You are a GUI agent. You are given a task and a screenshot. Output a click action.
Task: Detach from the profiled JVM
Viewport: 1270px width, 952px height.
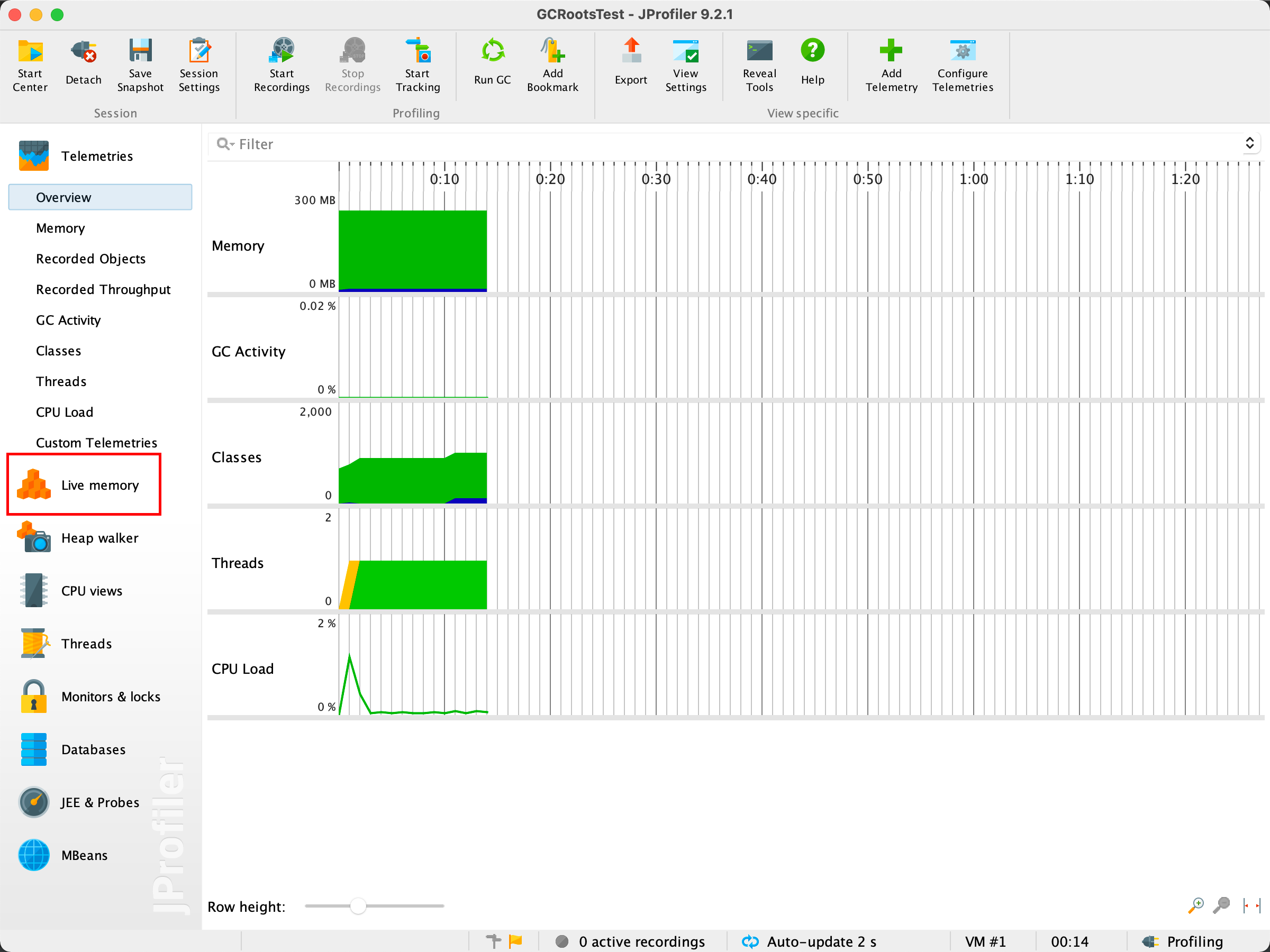point(83,63)
